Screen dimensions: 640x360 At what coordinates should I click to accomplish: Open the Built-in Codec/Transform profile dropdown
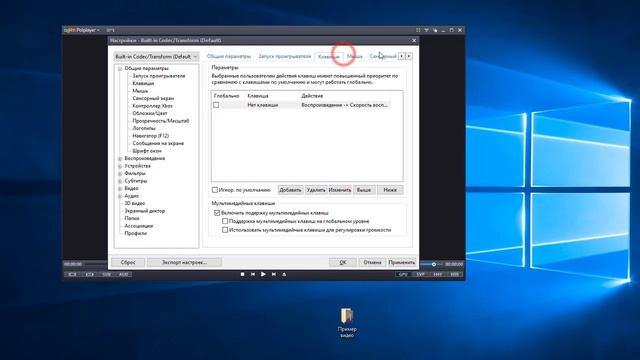[156, 56]
